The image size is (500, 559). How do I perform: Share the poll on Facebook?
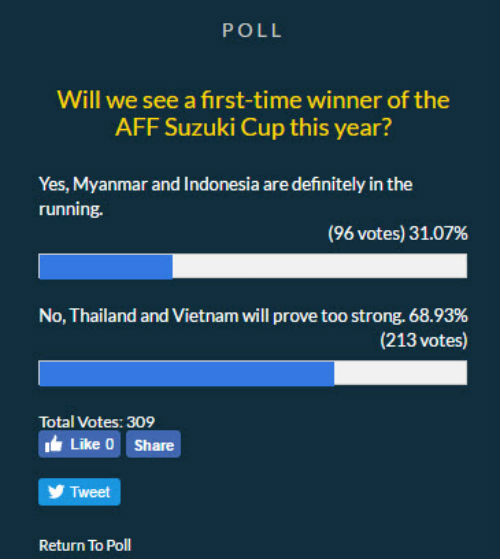(153, 444)
